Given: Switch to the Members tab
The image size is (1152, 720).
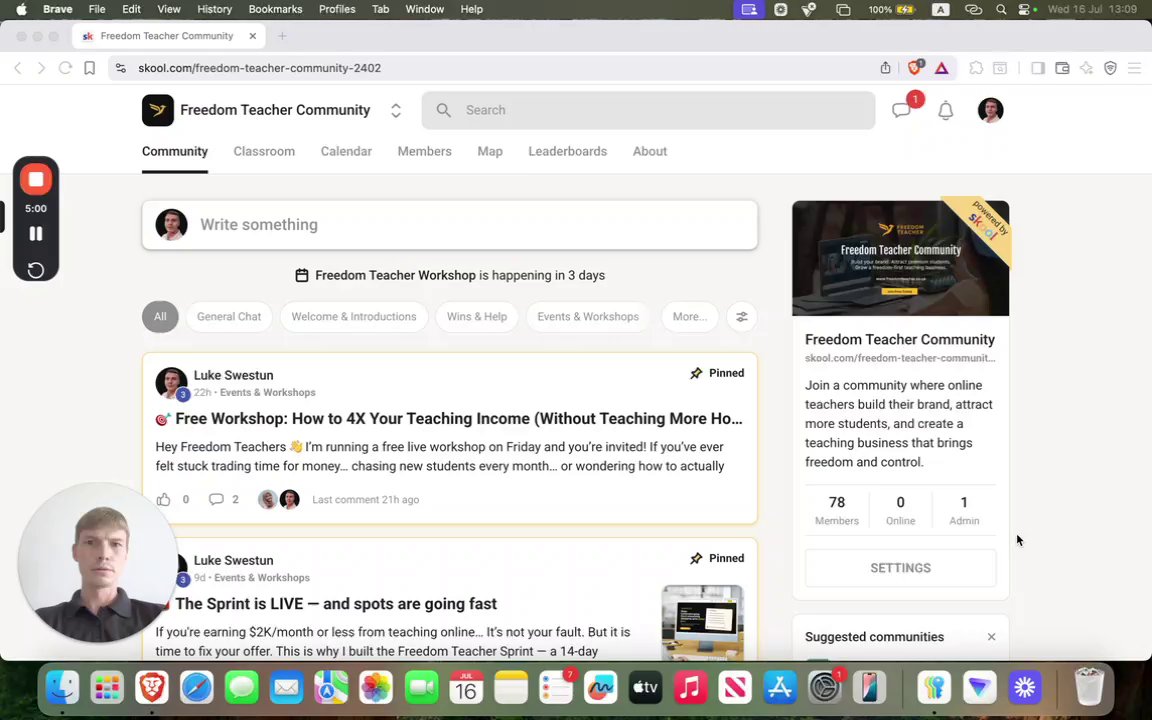Looking at the screenshot, I should 425,151.
